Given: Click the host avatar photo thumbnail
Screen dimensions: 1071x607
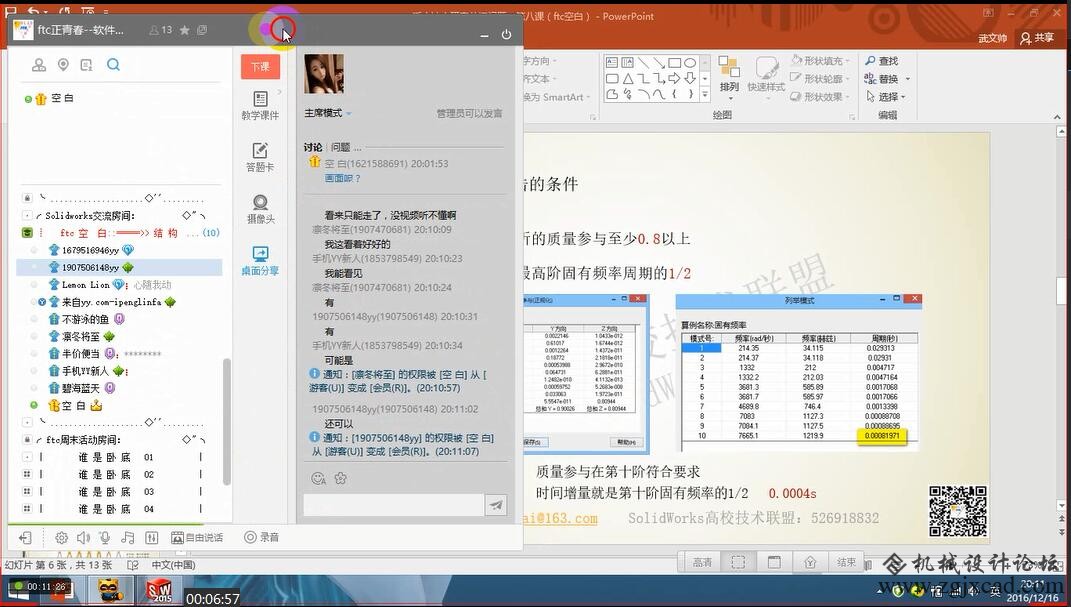Looking at the screenshot, I should point(324,74).
